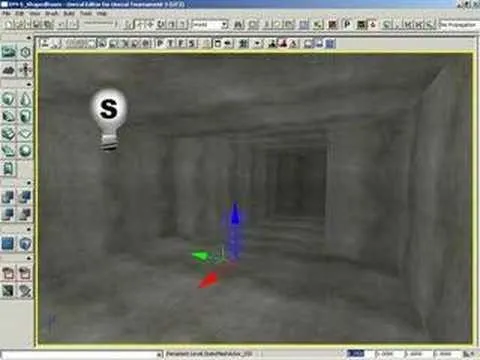
Task: Click the command line input field
Action: tap(79, 354)
